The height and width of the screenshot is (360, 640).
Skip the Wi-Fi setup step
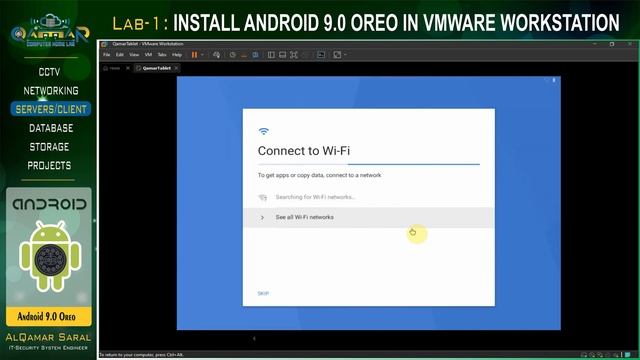tap(263, 293)
